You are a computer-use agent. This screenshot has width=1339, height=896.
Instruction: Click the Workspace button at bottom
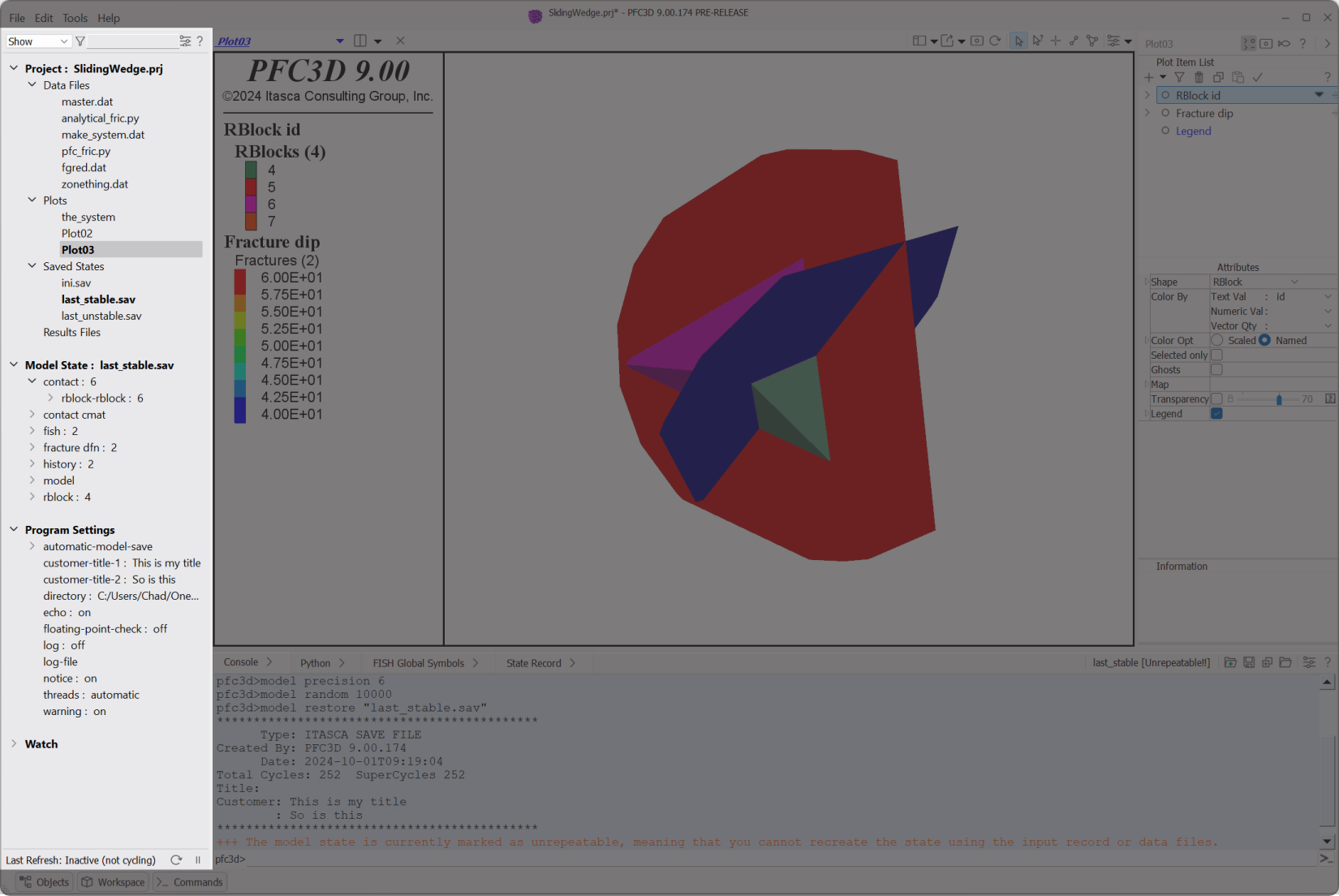tap(113, 882)
